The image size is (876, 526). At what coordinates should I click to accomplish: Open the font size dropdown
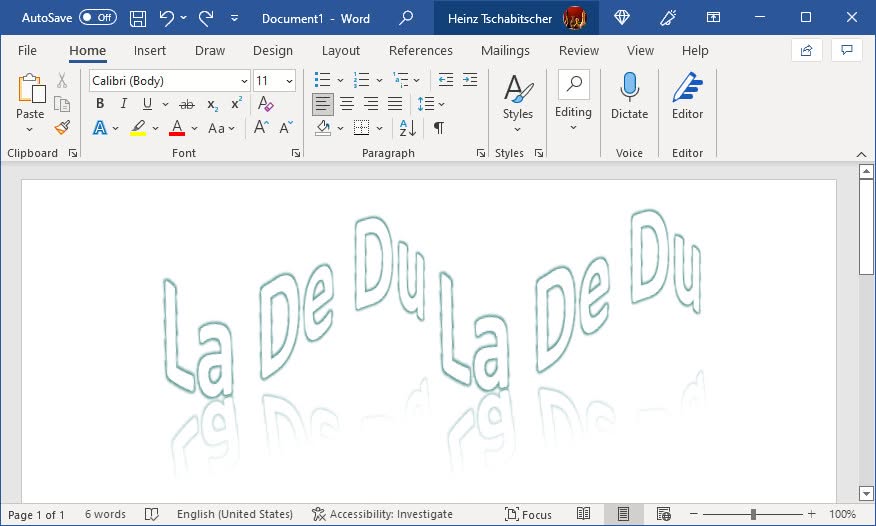289,81
